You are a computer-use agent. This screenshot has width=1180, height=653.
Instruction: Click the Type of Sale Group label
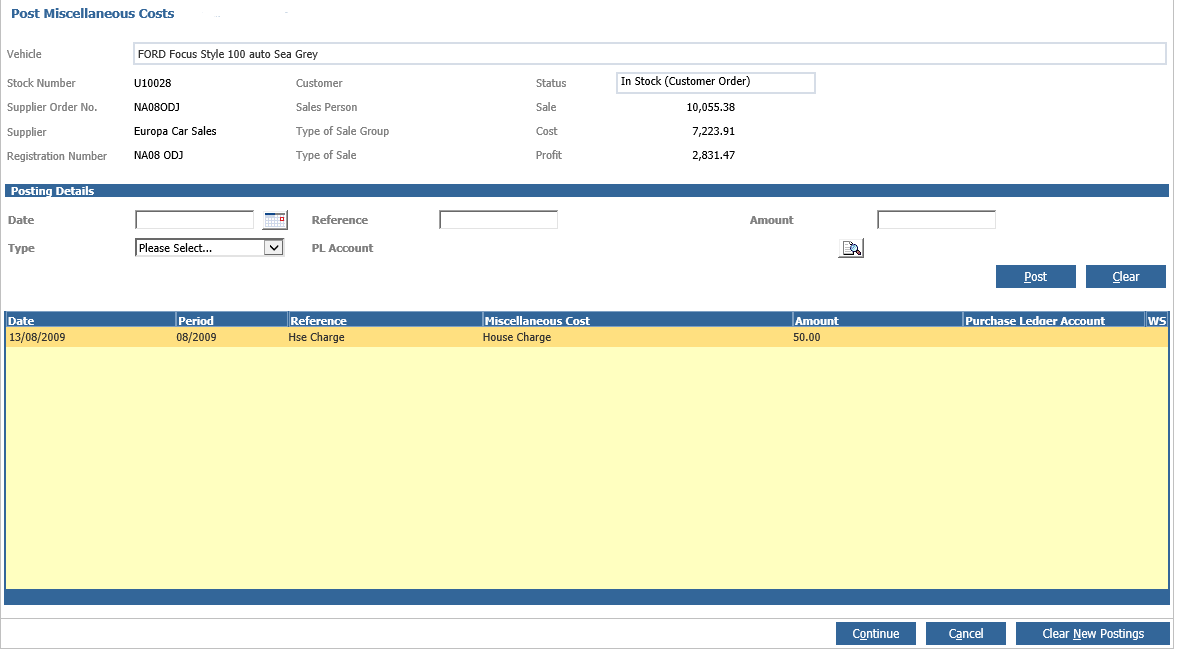point(342,131)
